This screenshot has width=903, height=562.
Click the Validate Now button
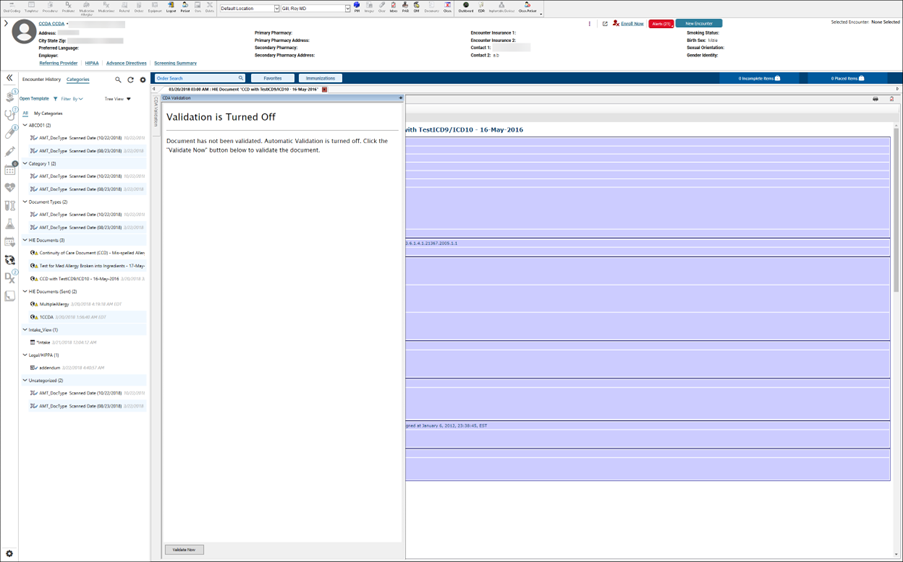coord(184,550)
